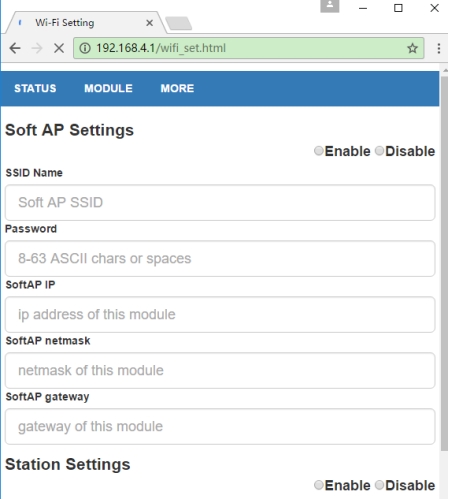Select Disable radio for Soft AP

point(379,151)
